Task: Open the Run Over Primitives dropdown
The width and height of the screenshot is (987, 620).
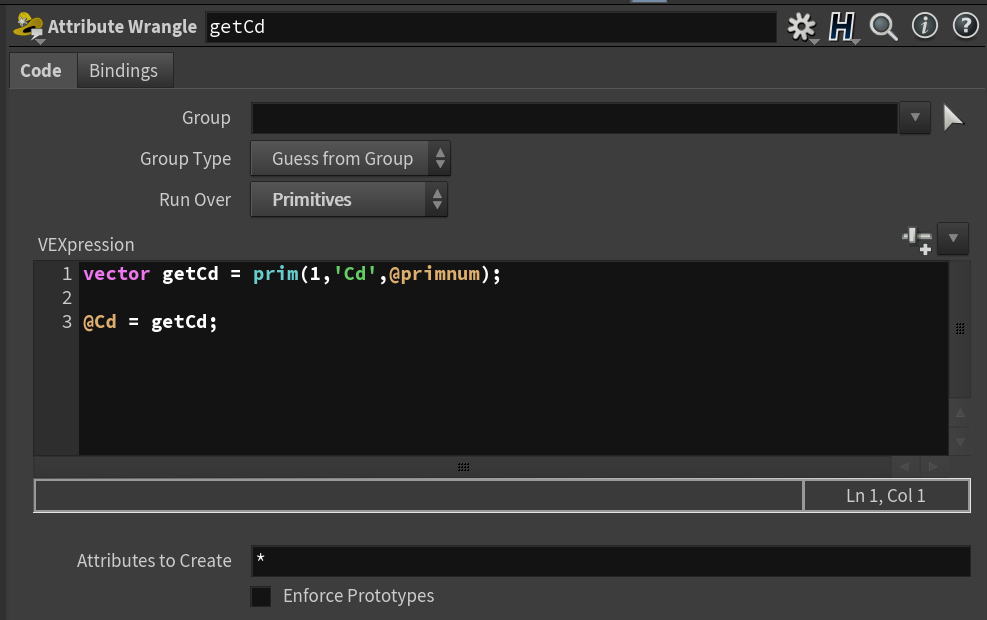Action: pyautogui.click(x=349, y=200)
